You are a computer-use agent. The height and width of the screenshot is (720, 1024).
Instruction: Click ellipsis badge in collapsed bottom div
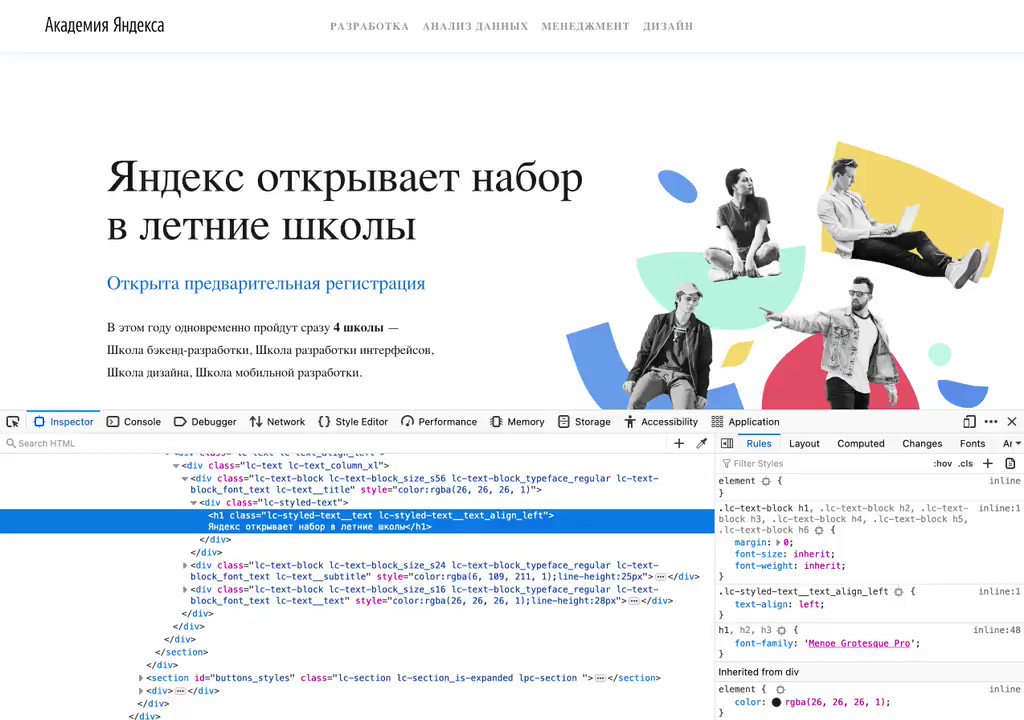[x=180, y=691]
